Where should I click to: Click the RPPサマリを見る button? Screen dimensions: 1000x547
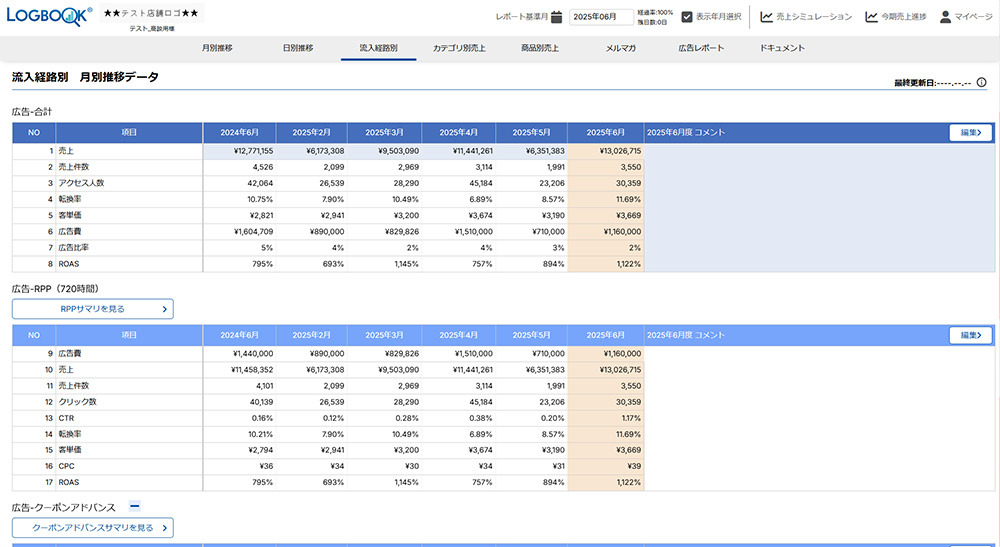(92, 309)
